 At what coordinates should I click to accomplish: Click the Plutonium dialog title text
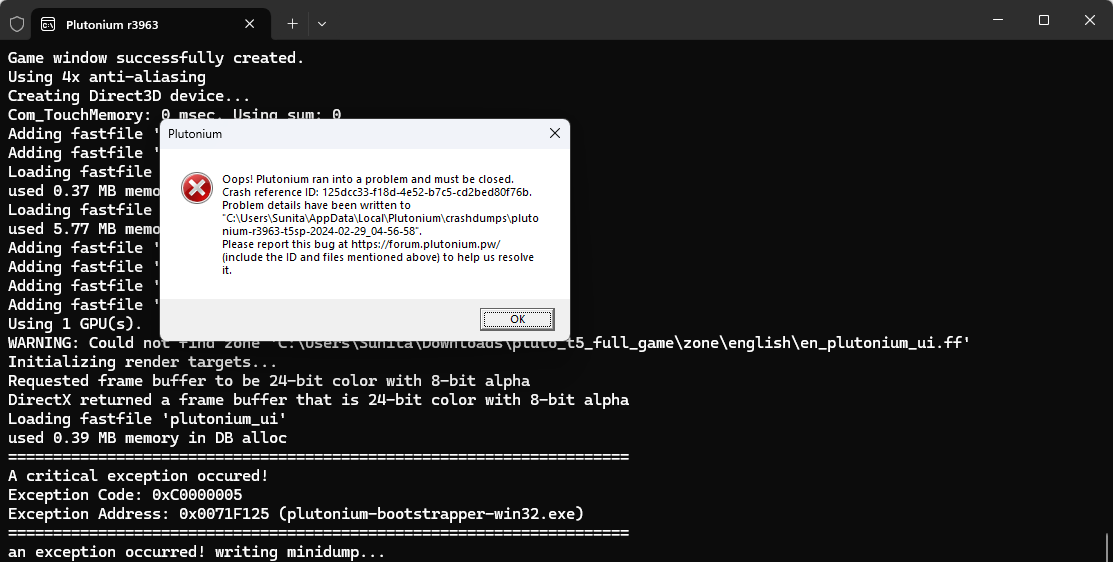(195, 134)
